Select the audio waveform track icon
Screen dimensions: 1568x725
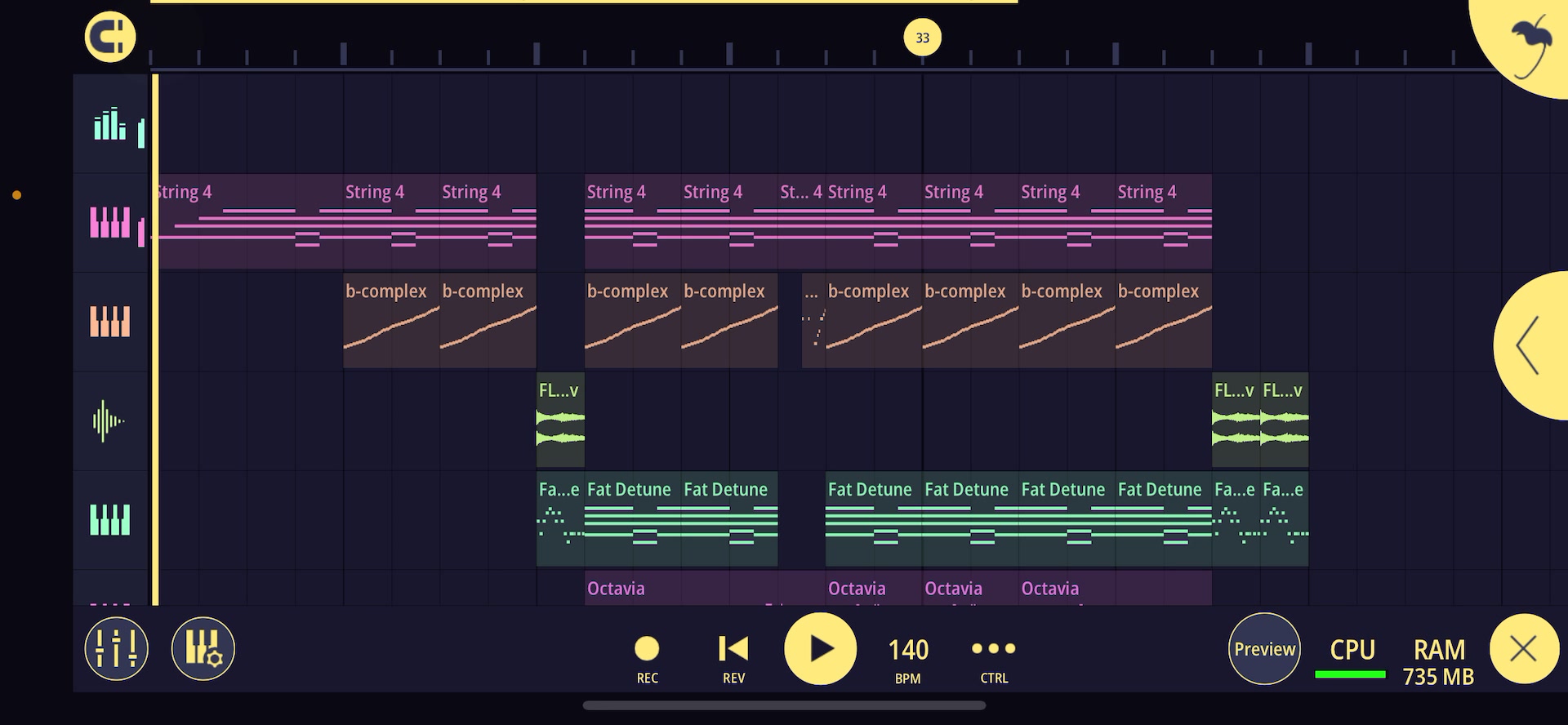(x=109, y=421)
